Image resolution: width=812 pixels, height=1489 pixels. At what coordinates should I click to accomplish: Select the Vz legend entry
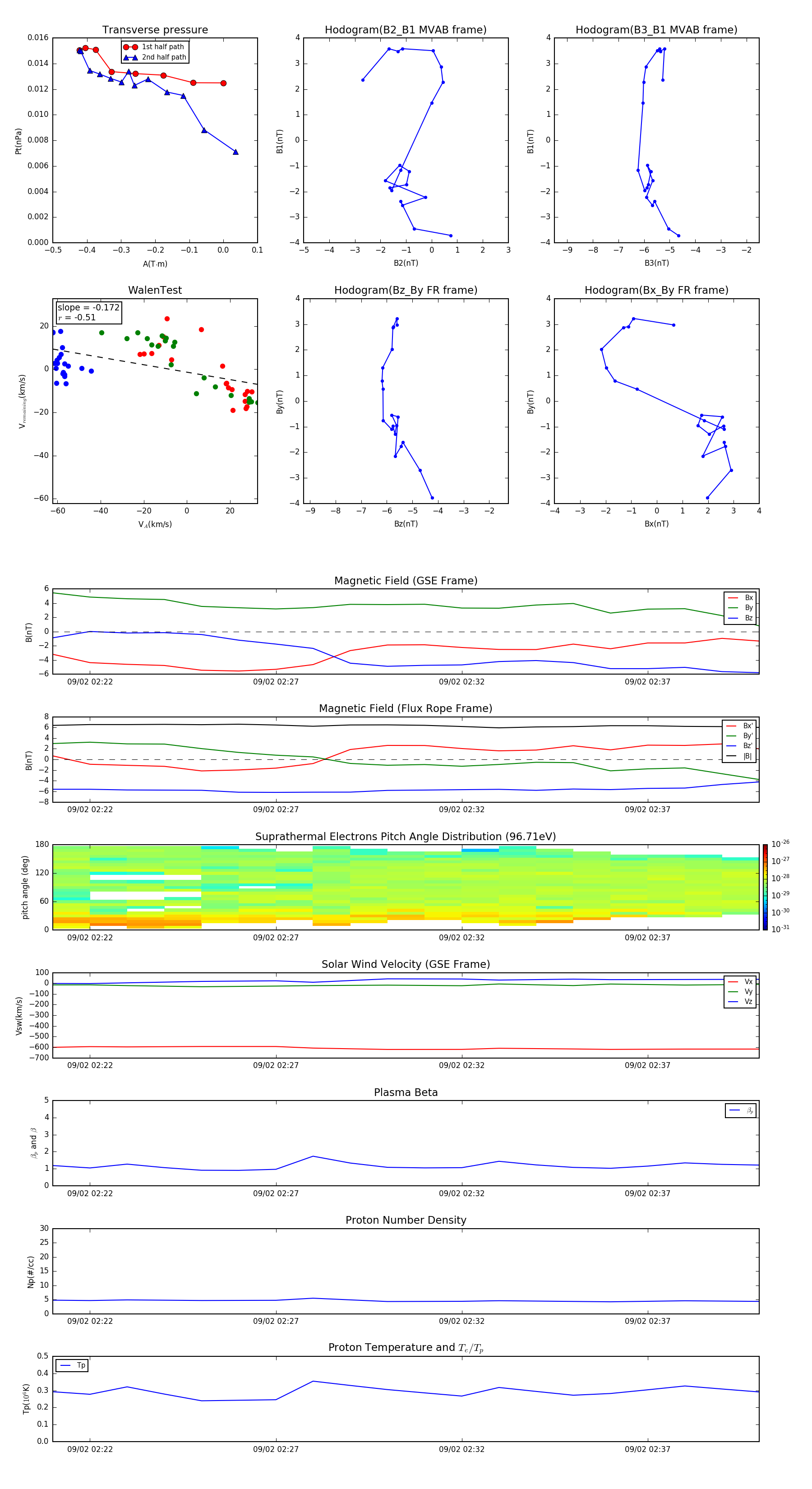tap(740, 1002)
